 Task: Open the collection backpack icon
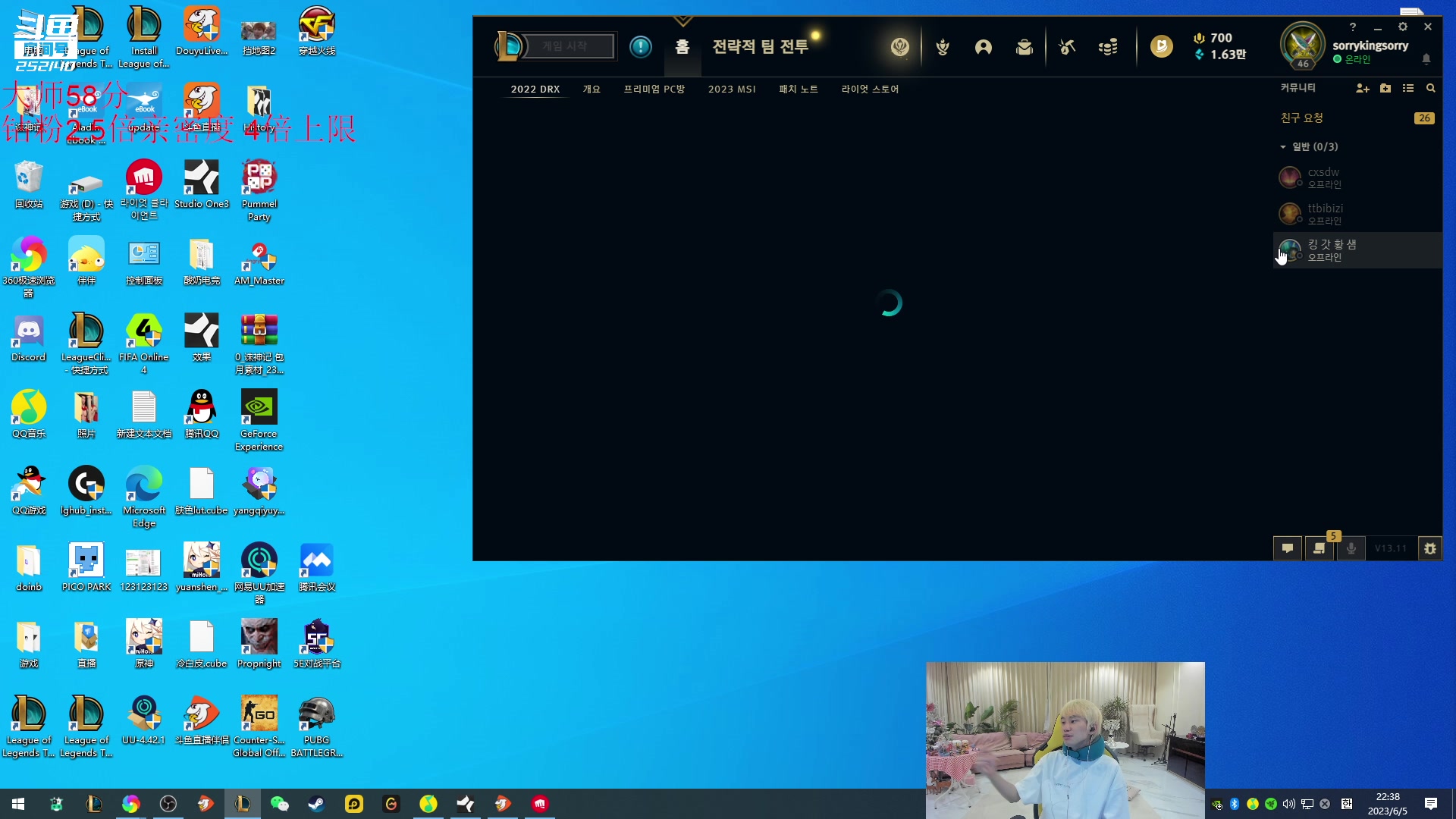click(1024, 47)
